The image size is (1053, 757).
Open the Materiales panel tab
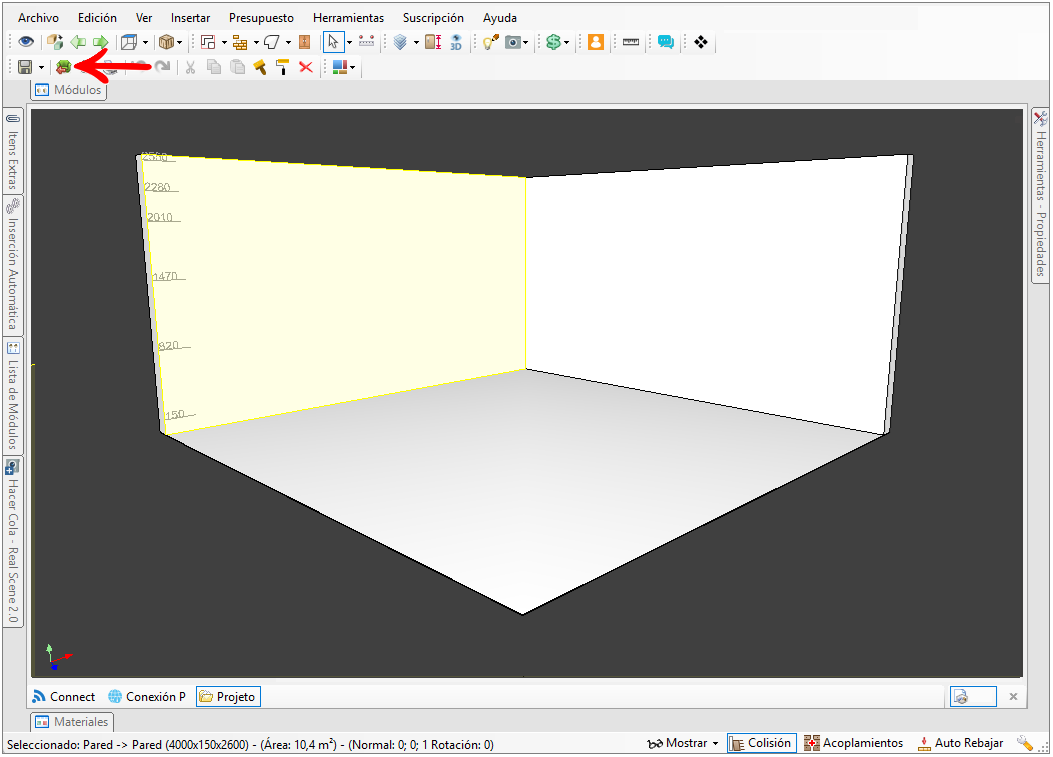click(72, 722)
